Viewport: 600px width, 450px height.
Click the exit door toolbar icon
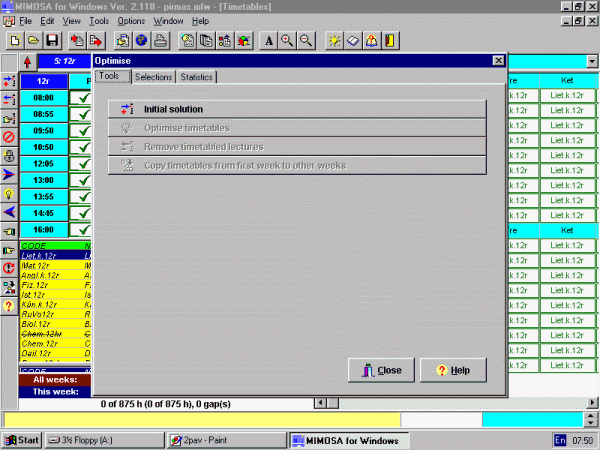(391, 41)
